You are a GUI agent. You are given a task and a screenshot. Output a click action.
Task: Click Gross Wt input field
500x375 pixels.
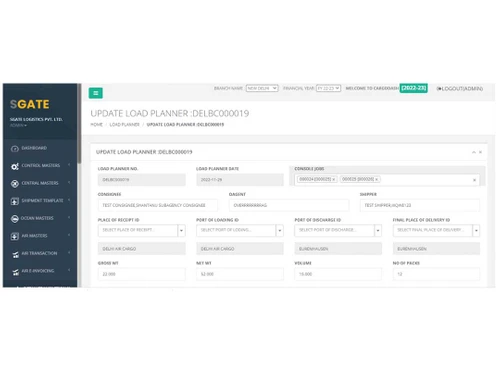pos(142,274)
